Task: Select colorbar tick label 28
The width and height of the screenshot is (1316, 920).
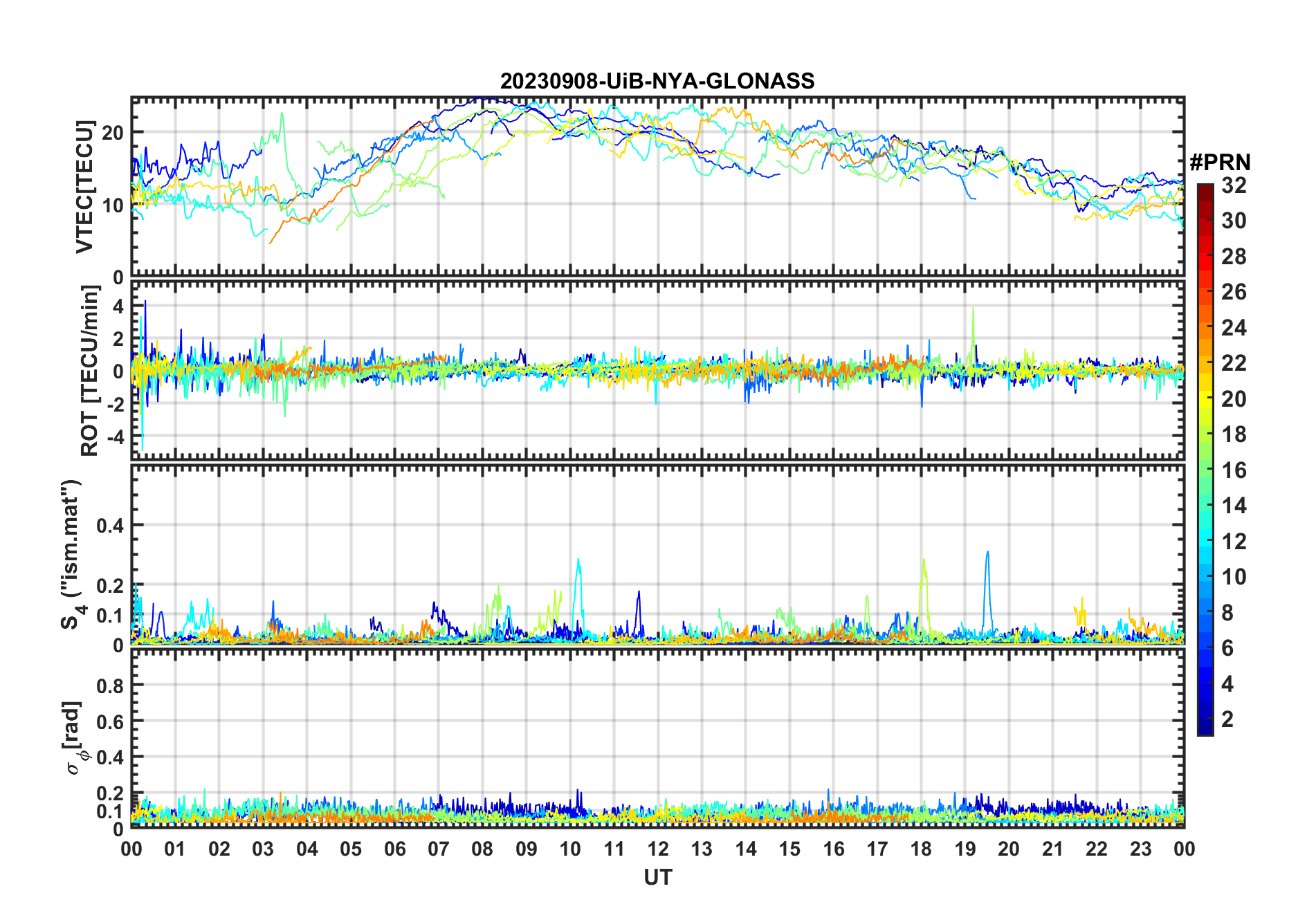Action: [x=1234, y=257]
